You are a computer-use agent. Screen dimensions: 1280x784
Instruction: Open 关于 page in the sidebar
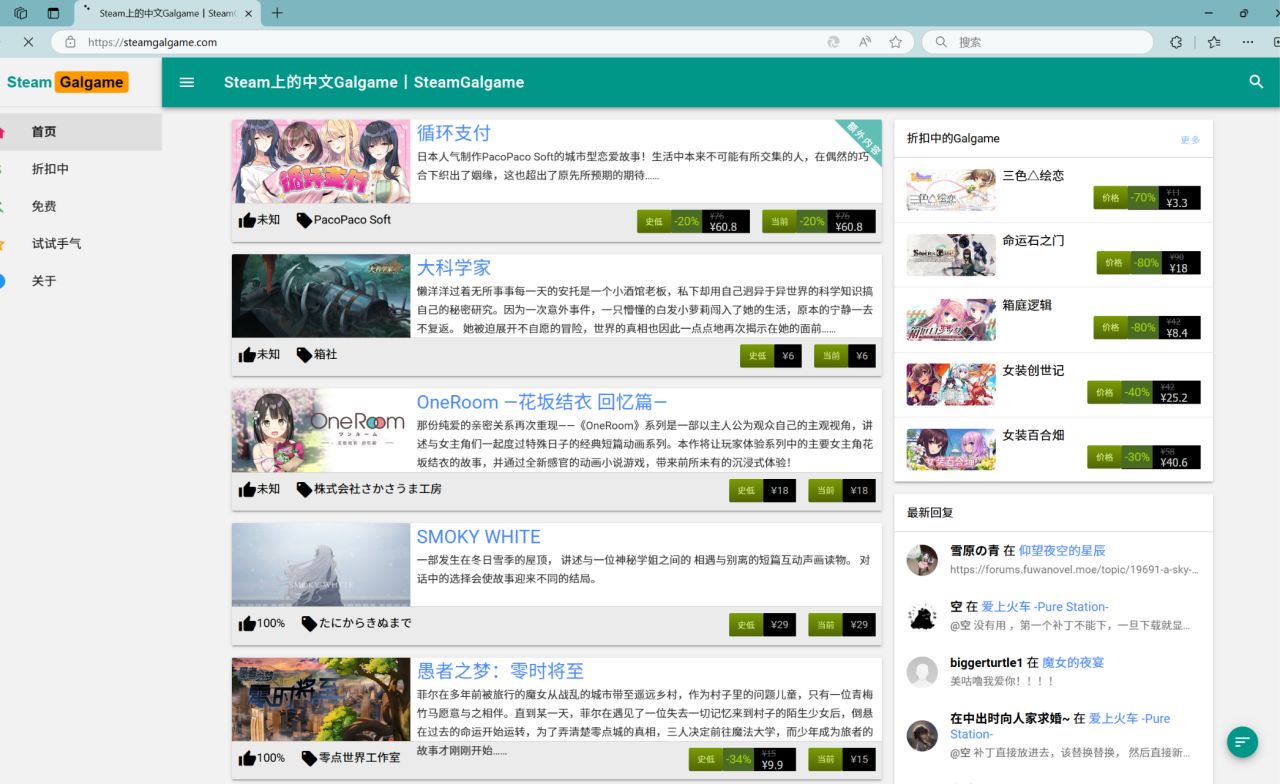pyautogui.click(x=80, y=281)
